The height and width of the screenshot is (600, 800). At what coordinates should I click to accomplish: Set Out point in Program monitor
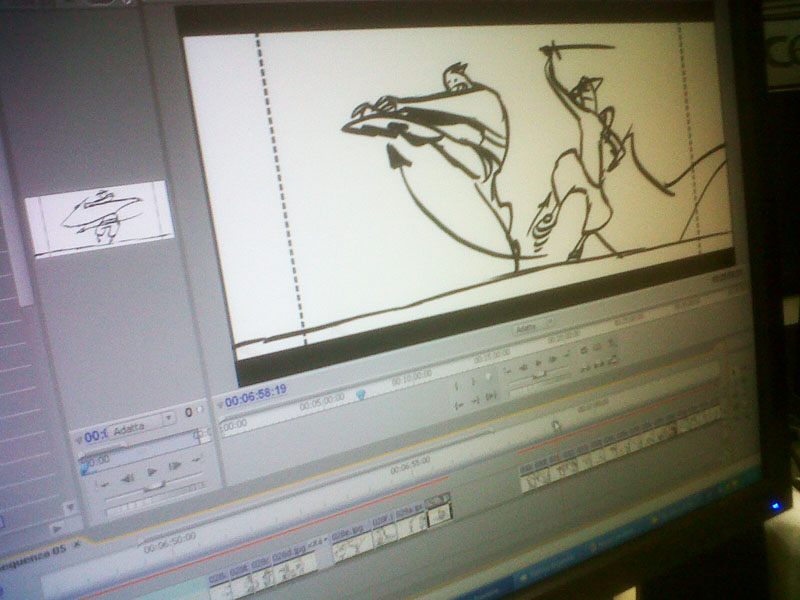point(473,381)
